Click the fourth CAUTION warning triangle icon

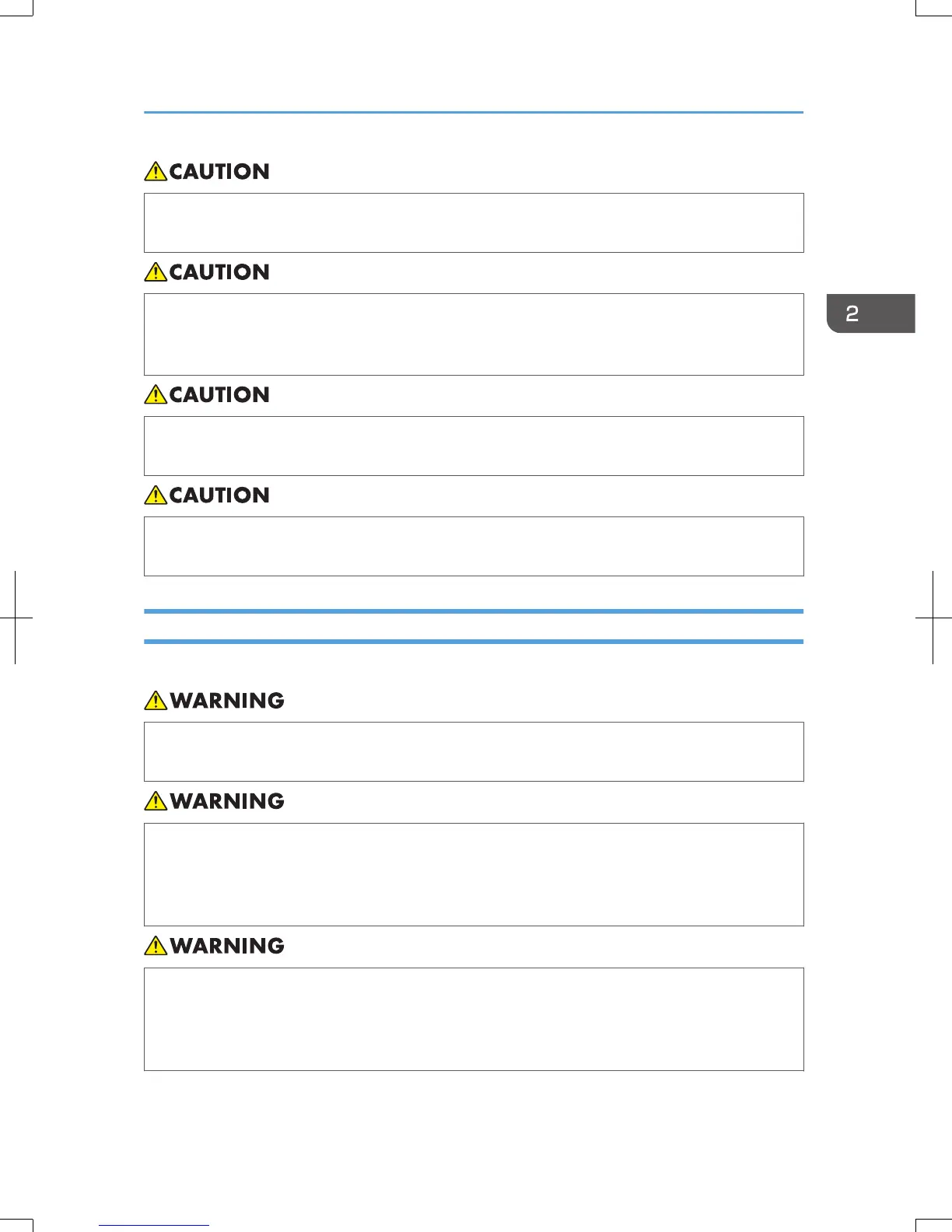click(x=156, y=495)
